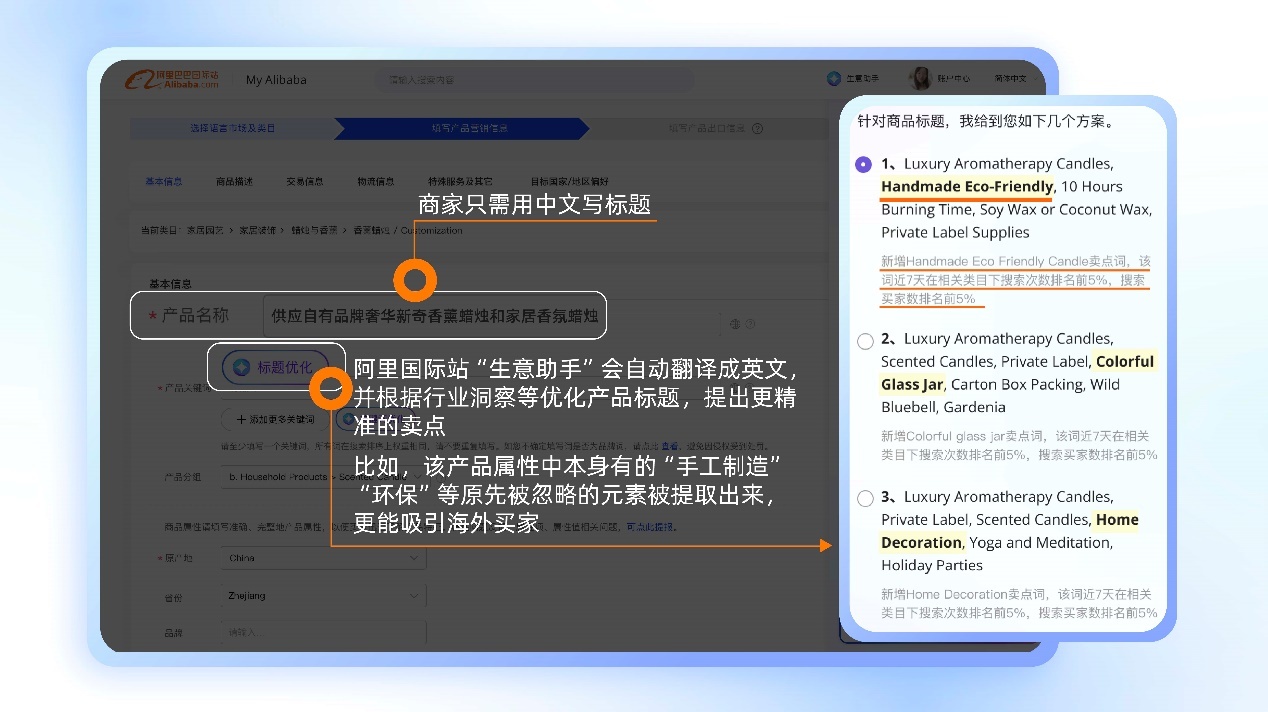
Task: Switch to the 物流信息 tab
Action: (x=376, y=182)
